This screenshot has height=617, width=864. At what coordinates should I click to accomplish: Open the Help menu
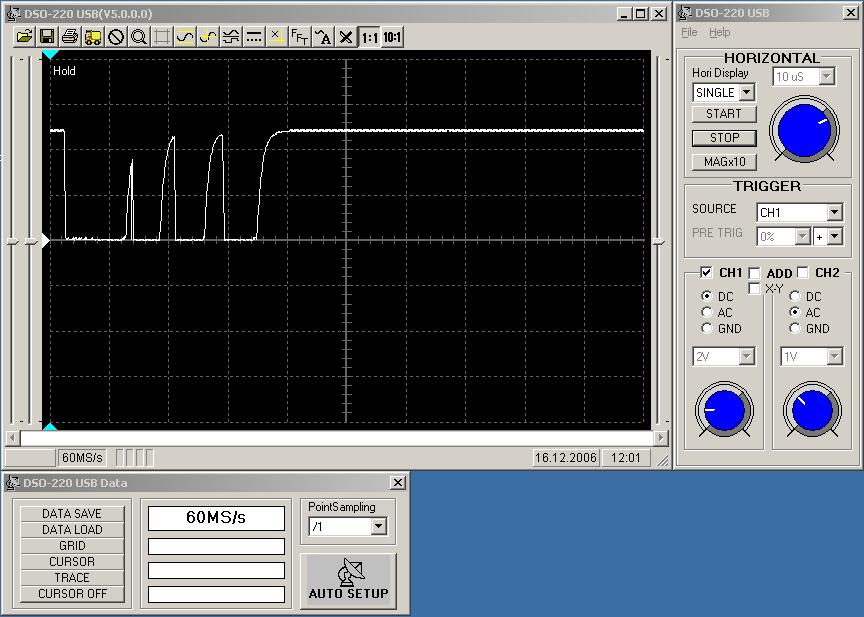click(720, 33)
